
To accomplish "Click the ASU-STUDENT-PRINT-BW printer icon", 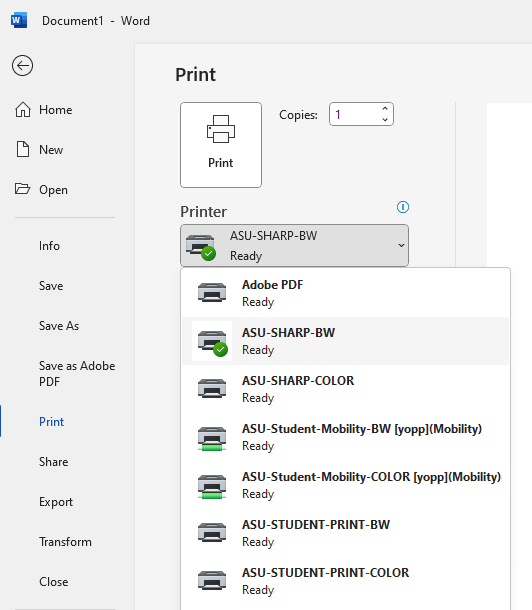I will coord(212,532).
